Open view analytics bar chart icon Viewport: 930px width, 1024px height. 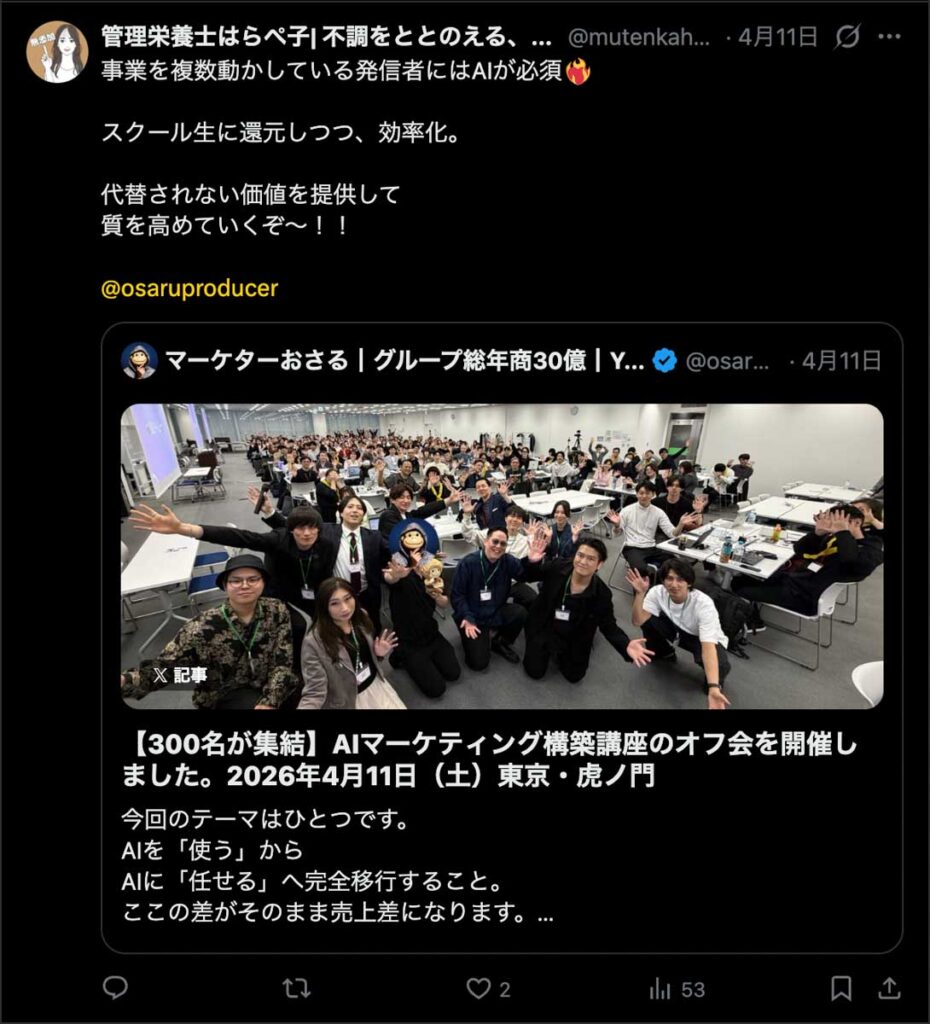(x=660, y=989)
